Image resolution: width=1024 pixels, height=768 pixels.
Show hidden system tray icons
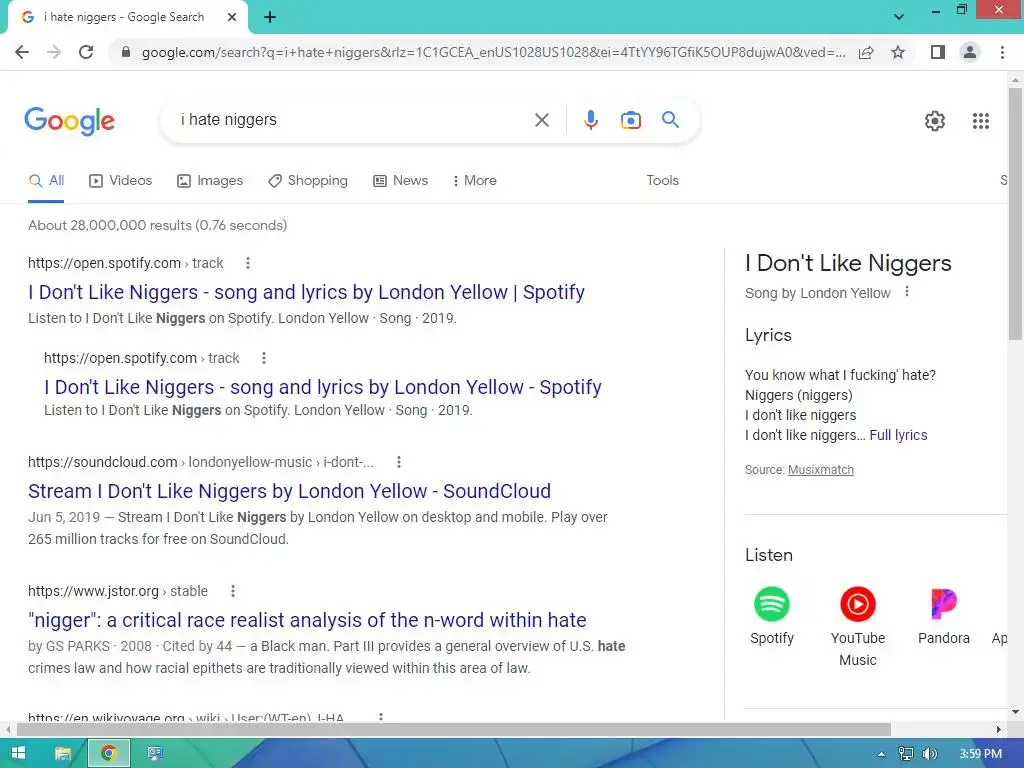click(x=882, y=754)
